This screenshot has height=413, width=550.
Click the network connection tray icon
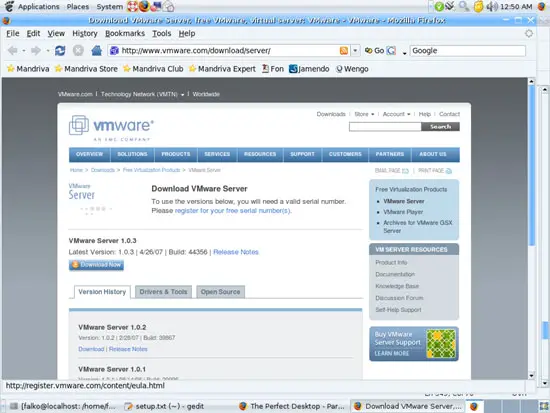(x=450, y=6)
